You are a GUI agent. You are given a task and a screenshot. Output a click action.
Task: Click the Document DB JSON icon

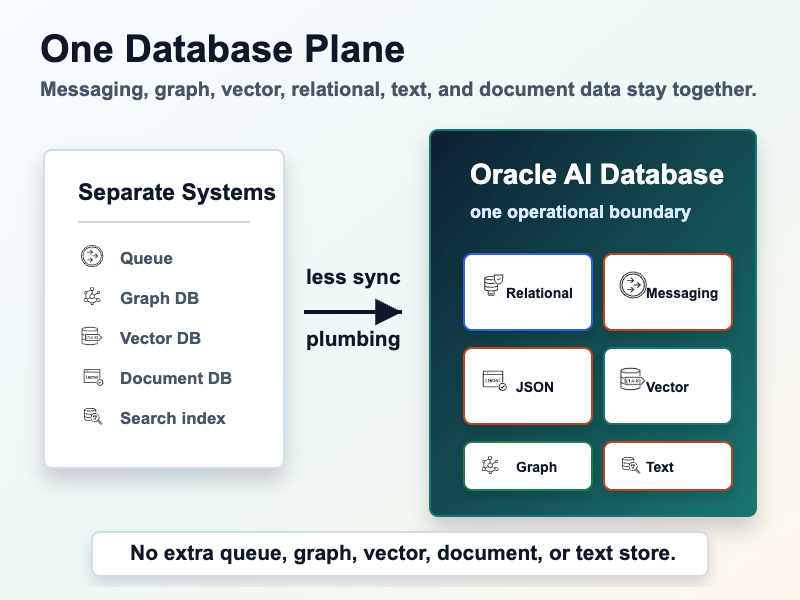pos(93,377)
